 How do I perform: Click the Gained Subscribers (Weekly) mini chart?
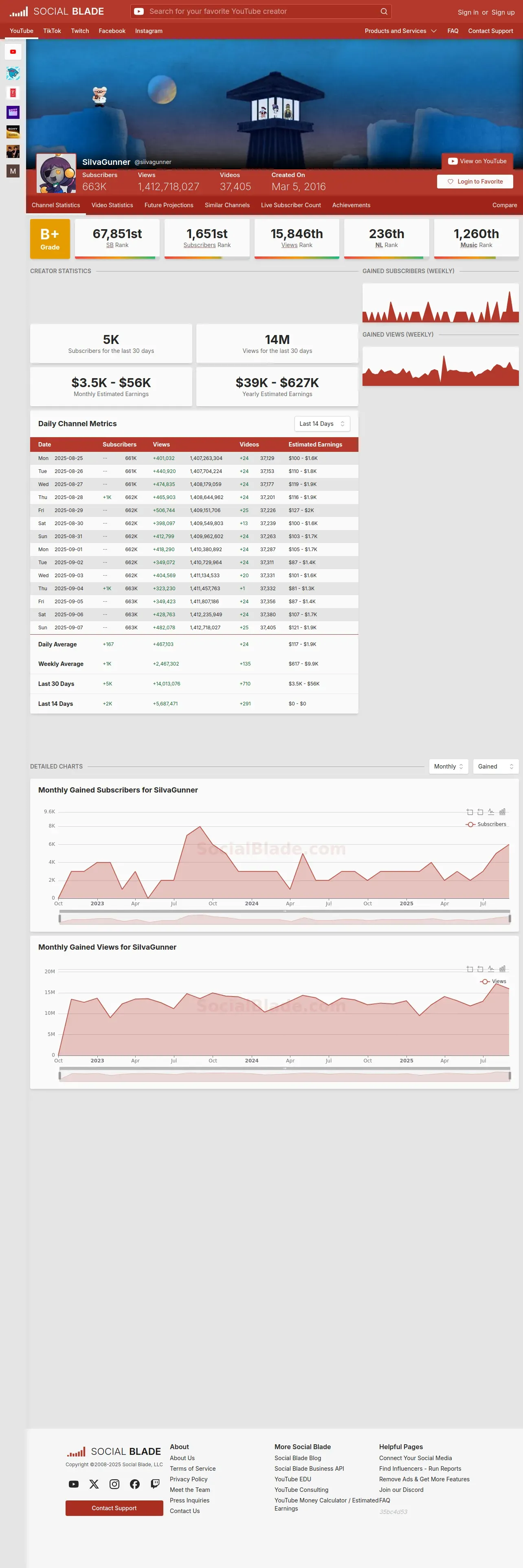pyautogui.click(x=441, y=302)
